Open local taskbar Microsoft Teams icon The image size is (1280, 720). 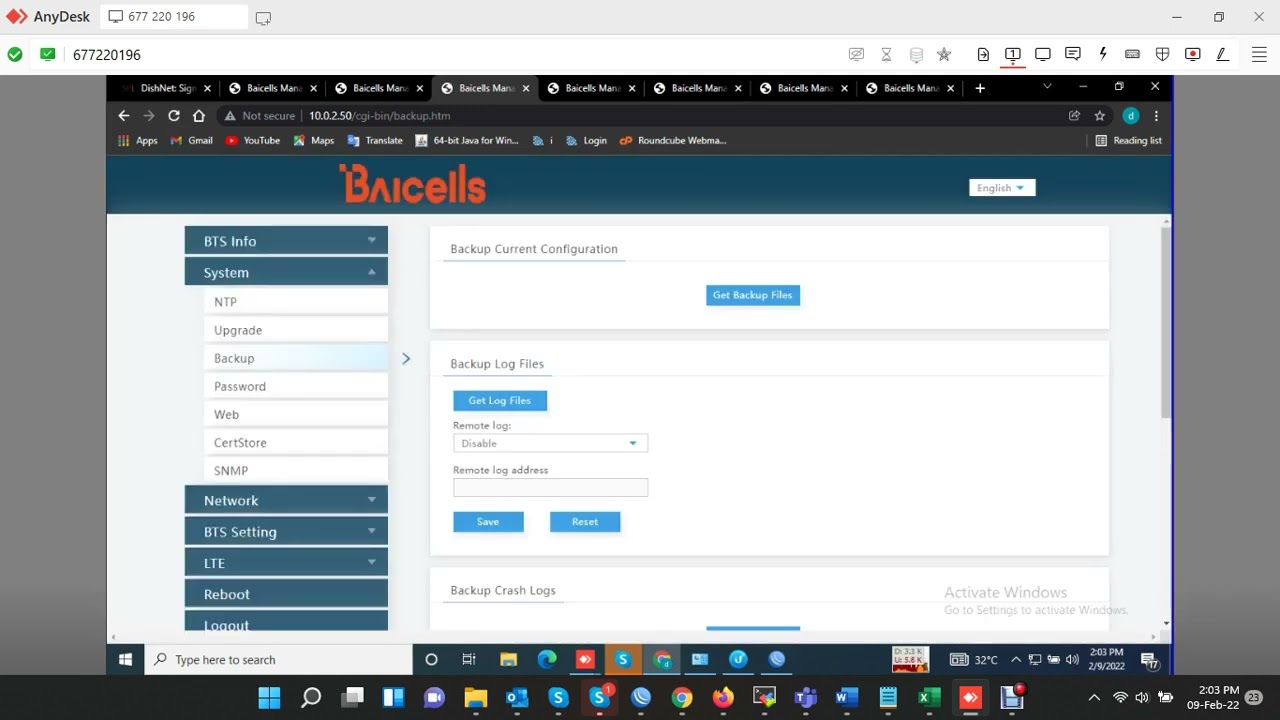tap(805, 698)
